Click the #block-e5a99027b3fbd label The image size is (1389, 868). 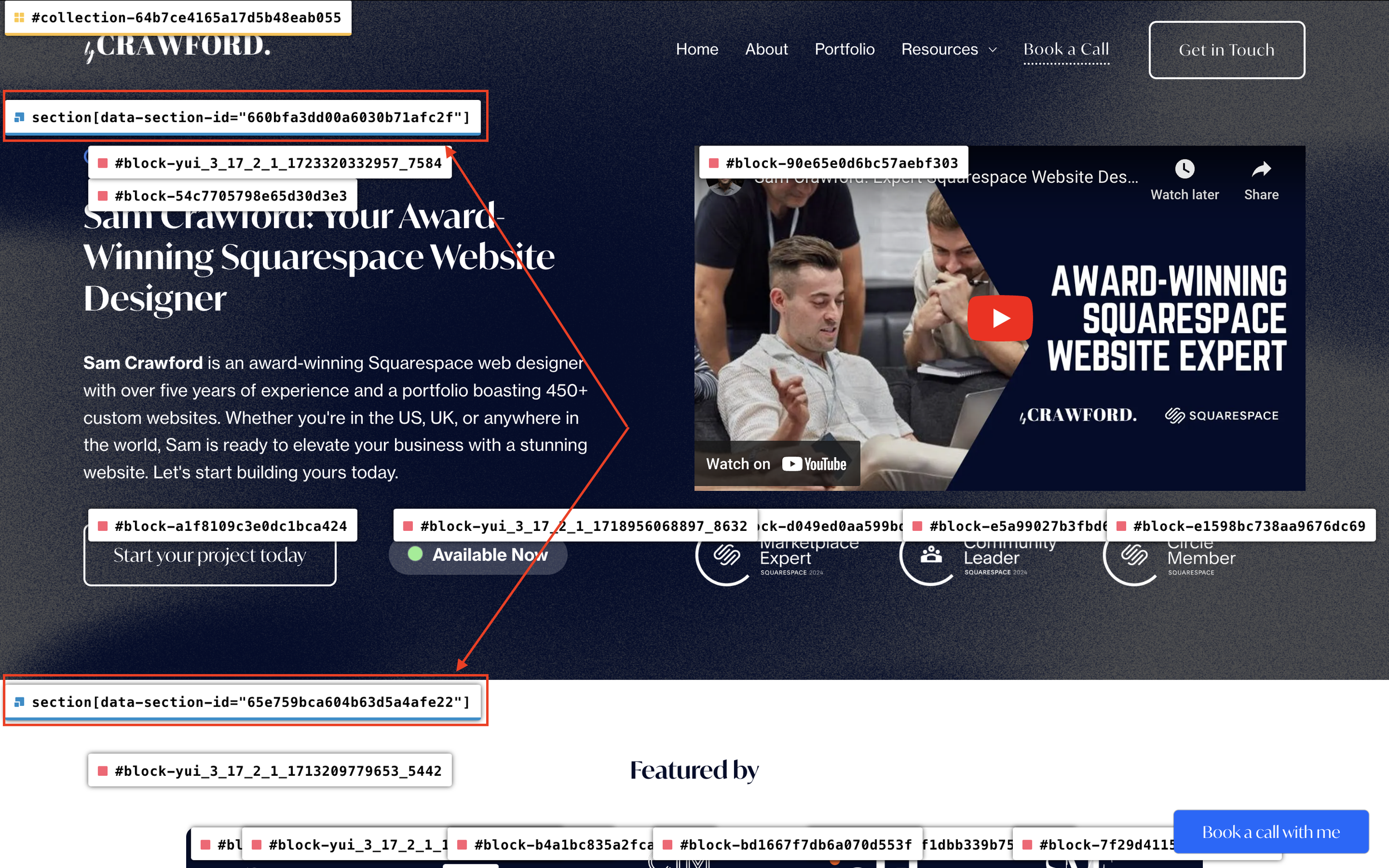pos(1005,526)
